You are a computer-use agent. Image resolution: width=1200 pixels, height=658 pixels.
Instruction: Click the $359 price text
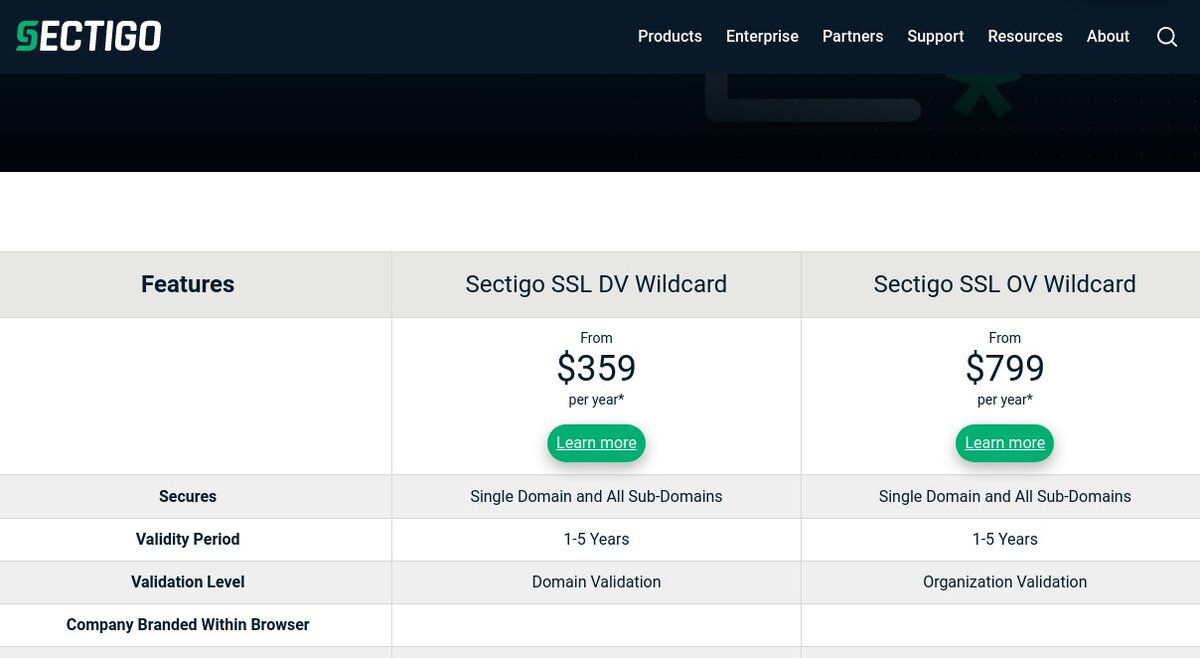tap(596, 368)
